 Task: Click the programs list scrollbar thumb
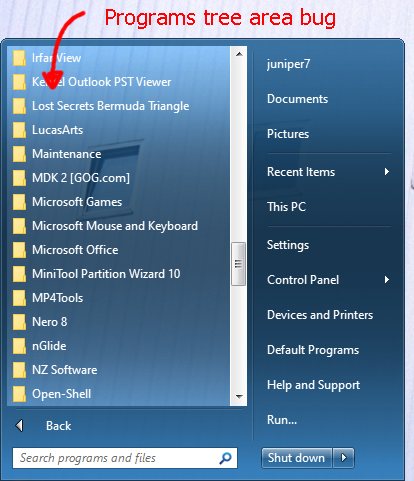click(x=239, y=264)
